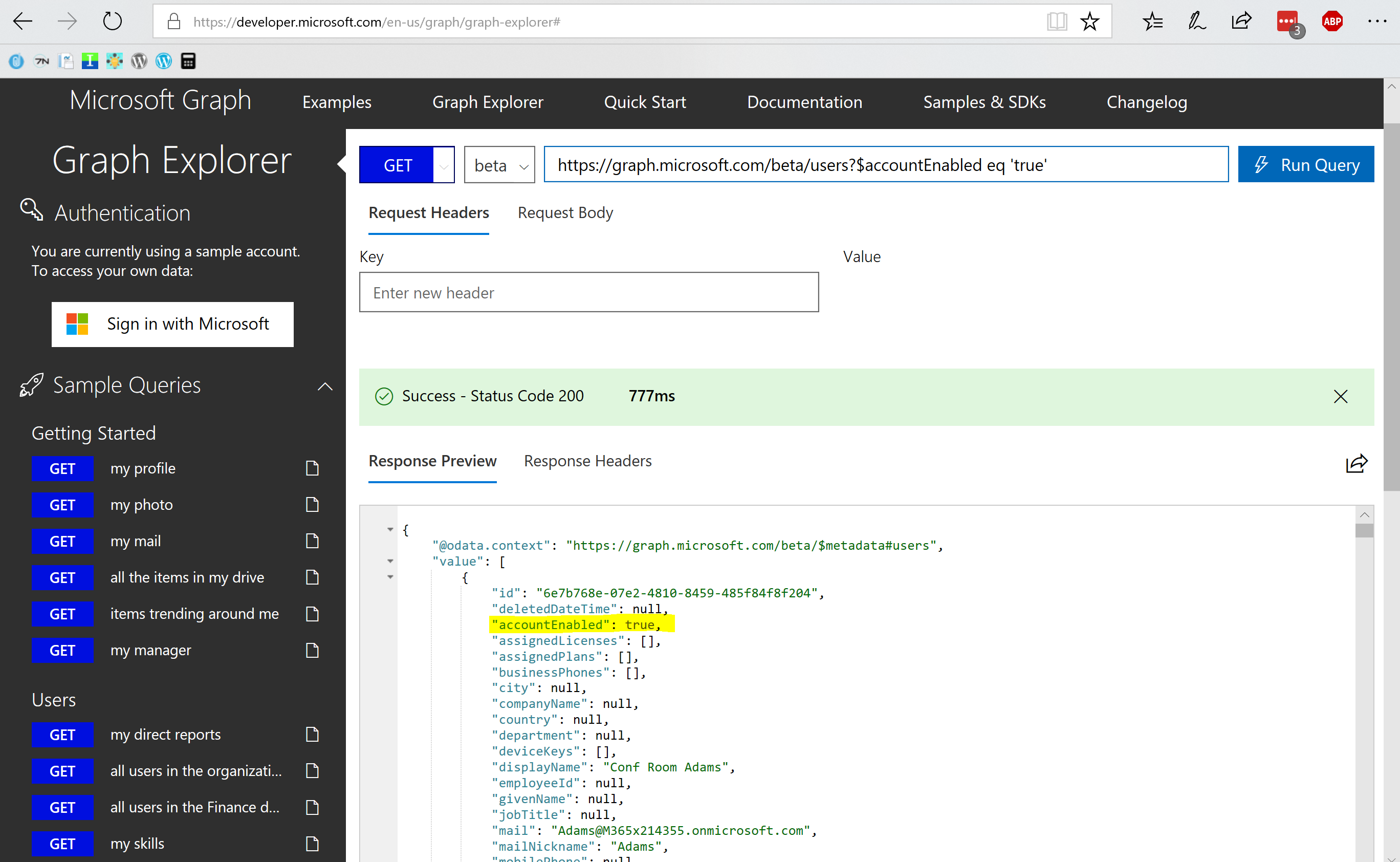Screen dimensions: 1400x862
Task: Click the response pane scroll-up arrow
Action: click(1364, 515)
